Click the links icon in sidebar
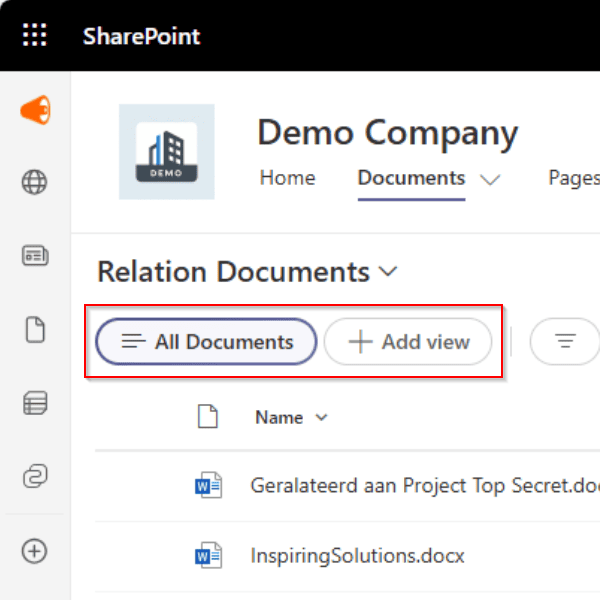The image size is (600, 600). [x=35, y=477]
